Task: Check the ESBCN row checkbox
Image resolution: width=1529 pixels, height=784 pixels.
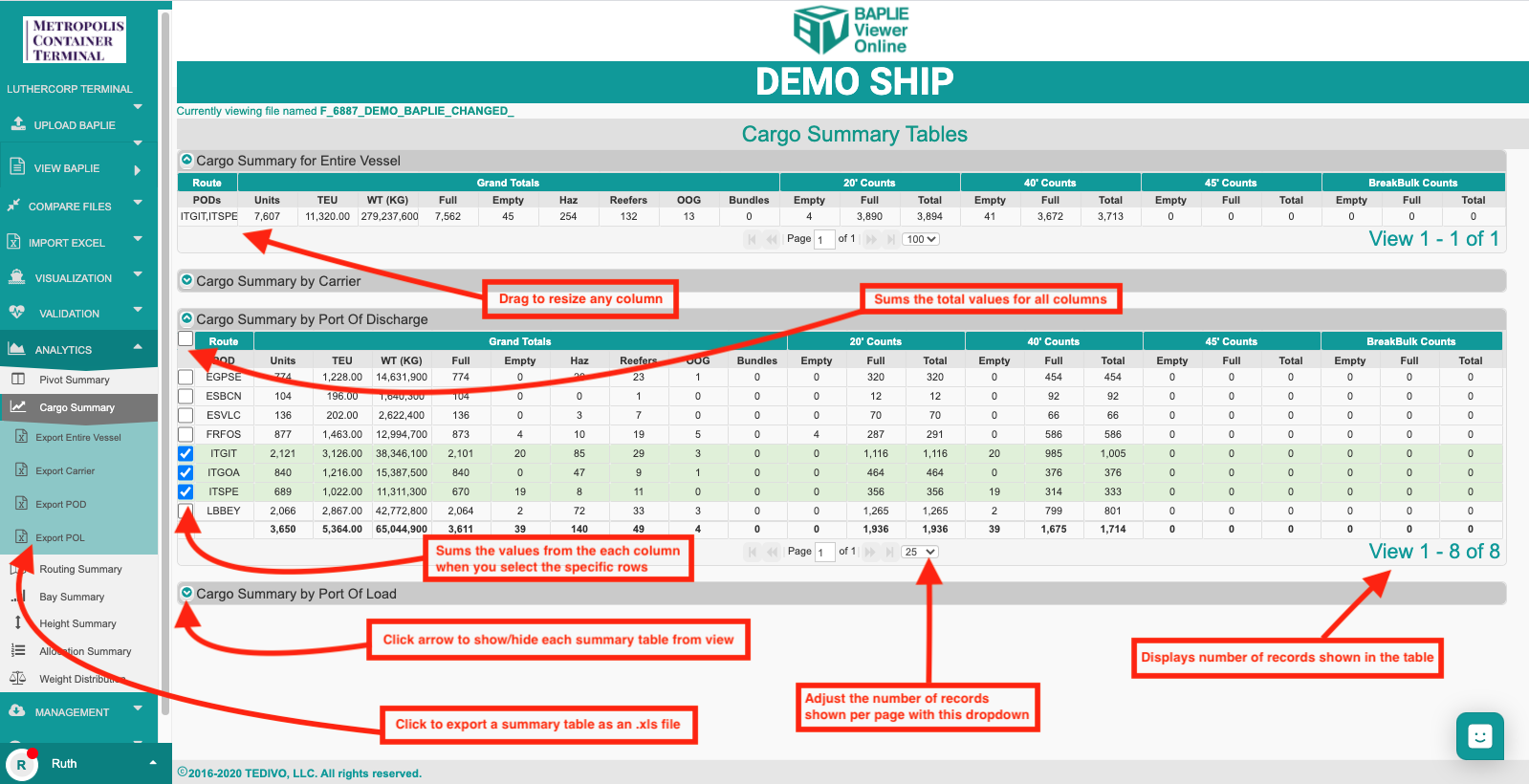Action: pyautogui.click(x=186, y=396)
